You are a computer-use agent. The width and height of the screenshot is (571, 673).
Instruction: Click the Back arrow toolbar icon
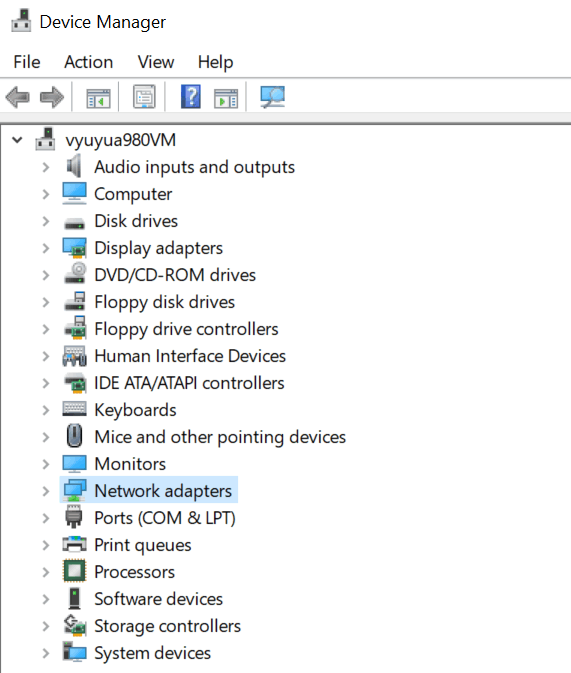pos(18,97)
